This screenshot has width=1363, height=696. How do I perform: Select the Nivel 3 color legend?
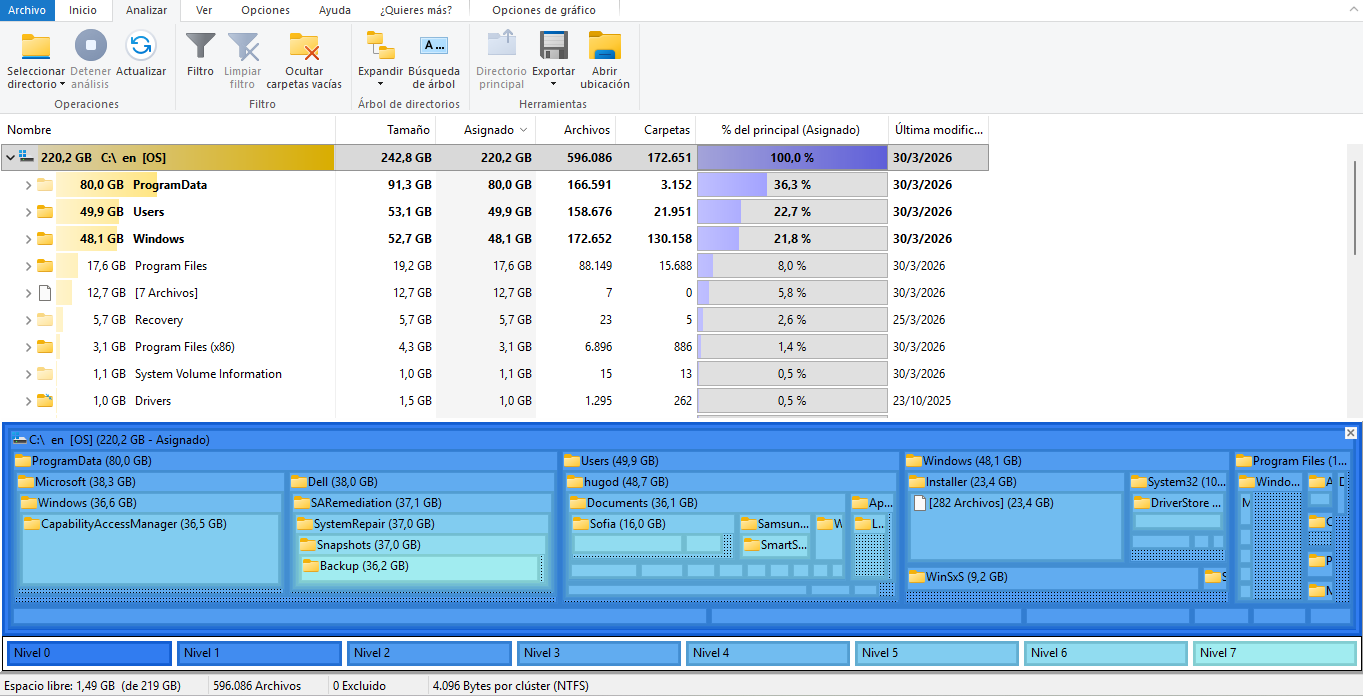(x=599, y=653)
